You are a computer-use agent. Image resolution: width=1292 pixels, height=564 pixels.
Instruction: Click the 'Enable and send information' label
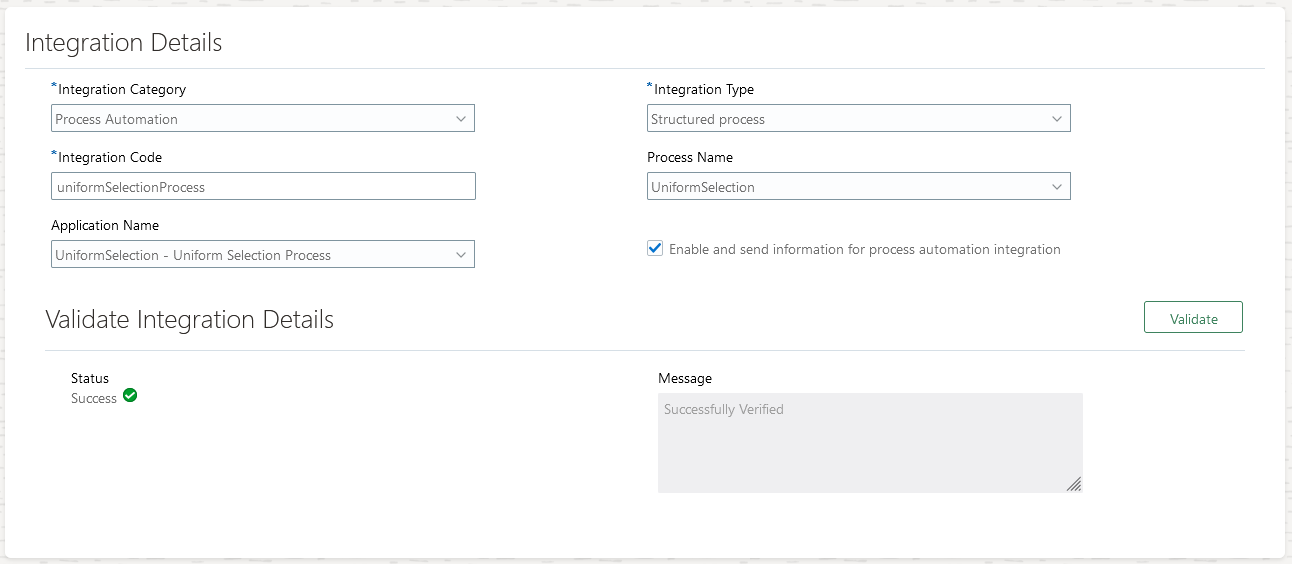[x=864, y=249]
